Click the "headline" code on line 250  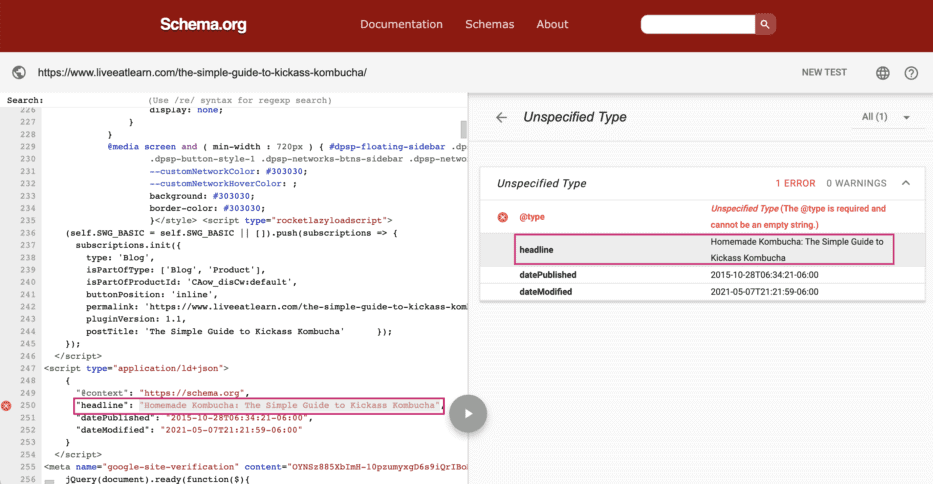[259, 405]
